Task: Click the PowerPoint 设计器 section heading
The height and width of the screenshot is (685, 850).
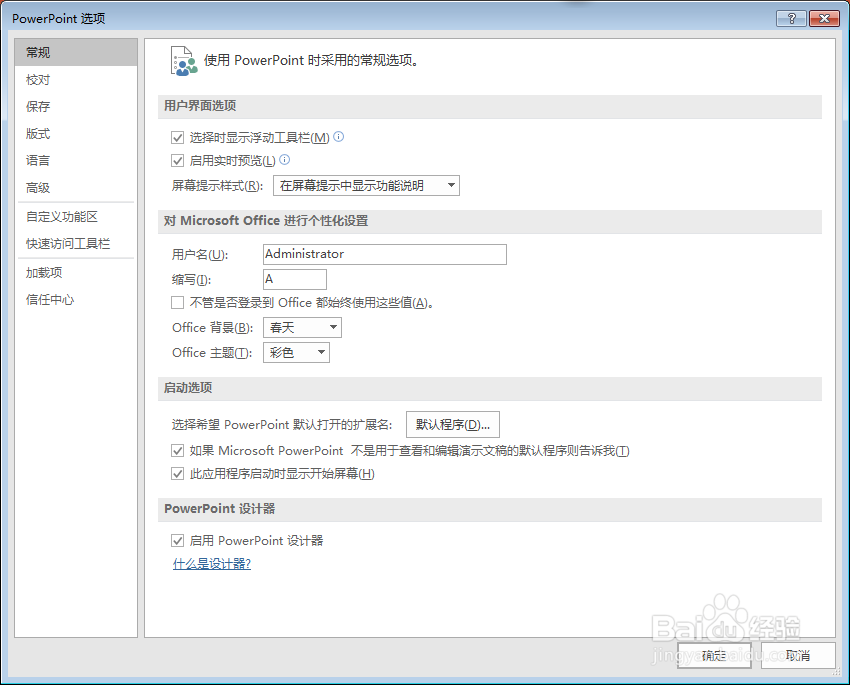Action: click(220, 509)
